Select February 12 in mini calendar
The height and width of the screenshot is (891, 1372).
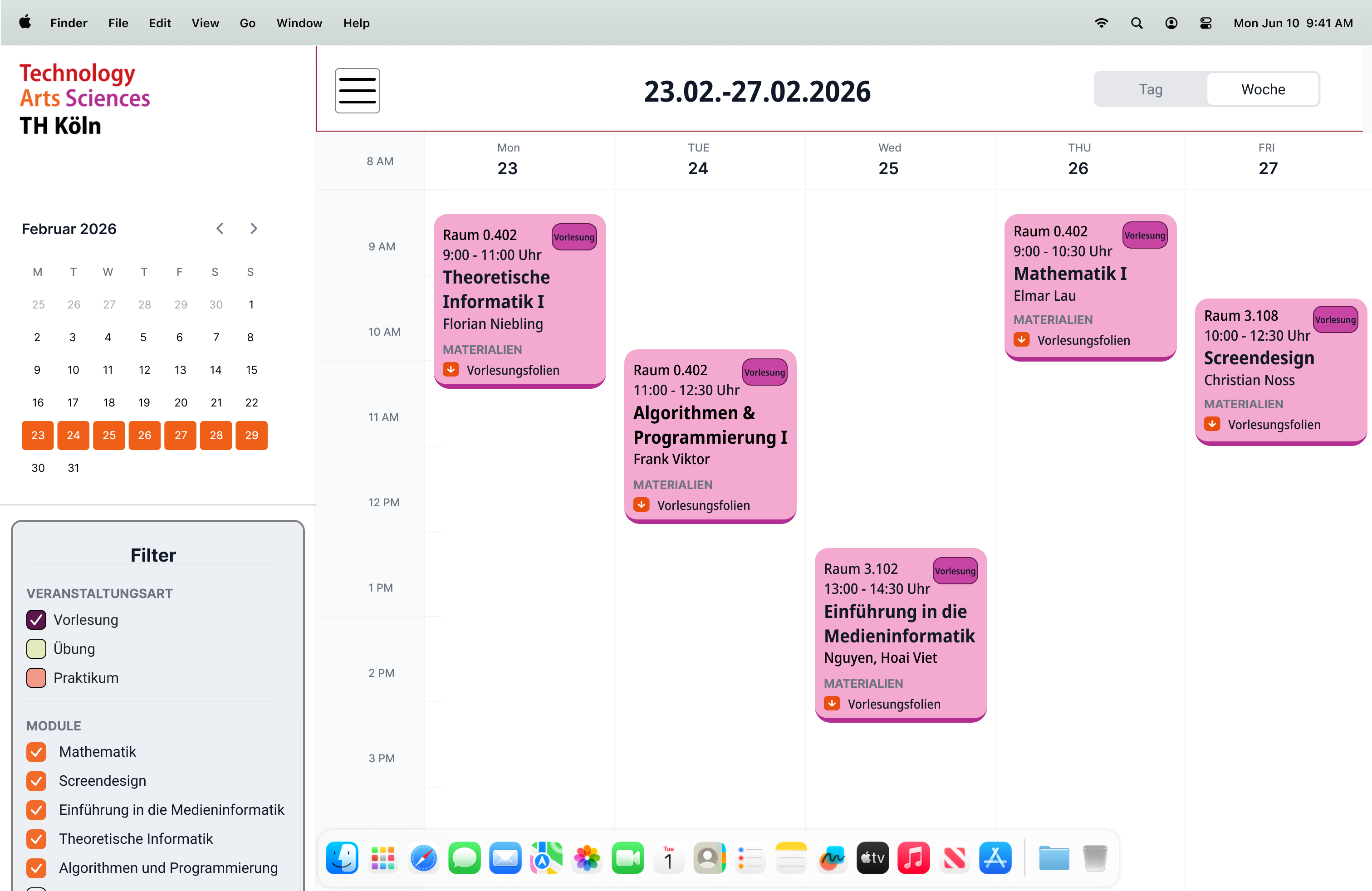[x=144, y=370]
